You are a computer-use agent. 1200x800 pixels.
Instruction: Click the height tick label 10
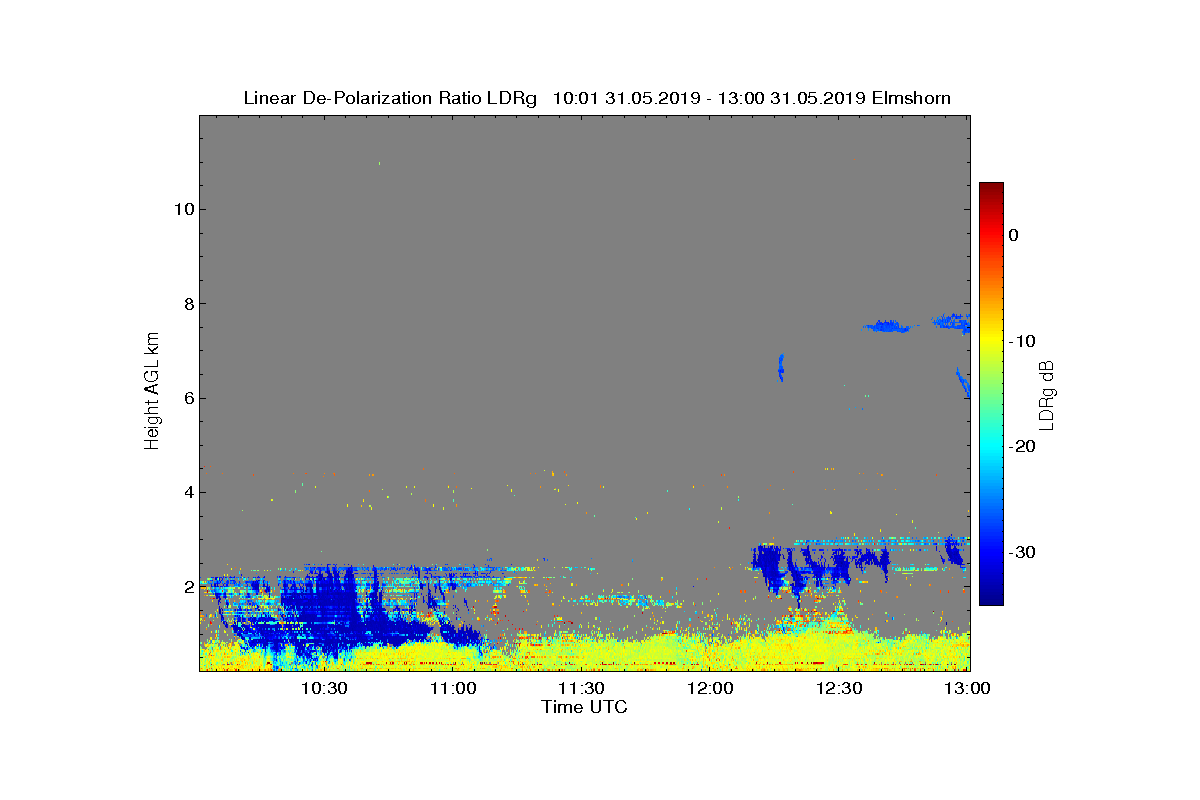pyautogui.click(x=182, y=209)
